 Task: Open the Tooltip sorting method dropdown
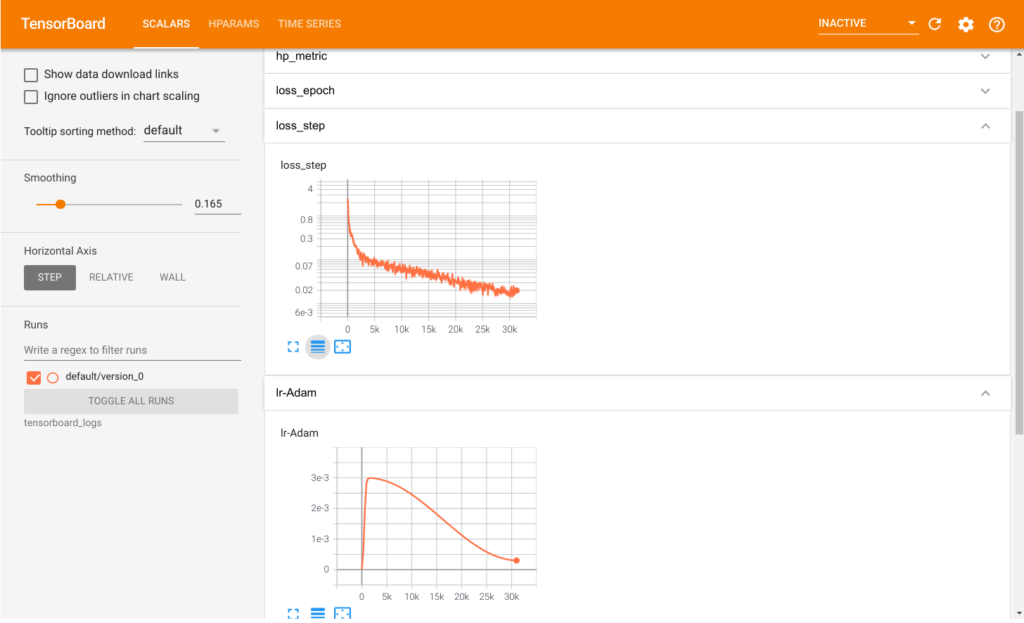pos(184,130)
